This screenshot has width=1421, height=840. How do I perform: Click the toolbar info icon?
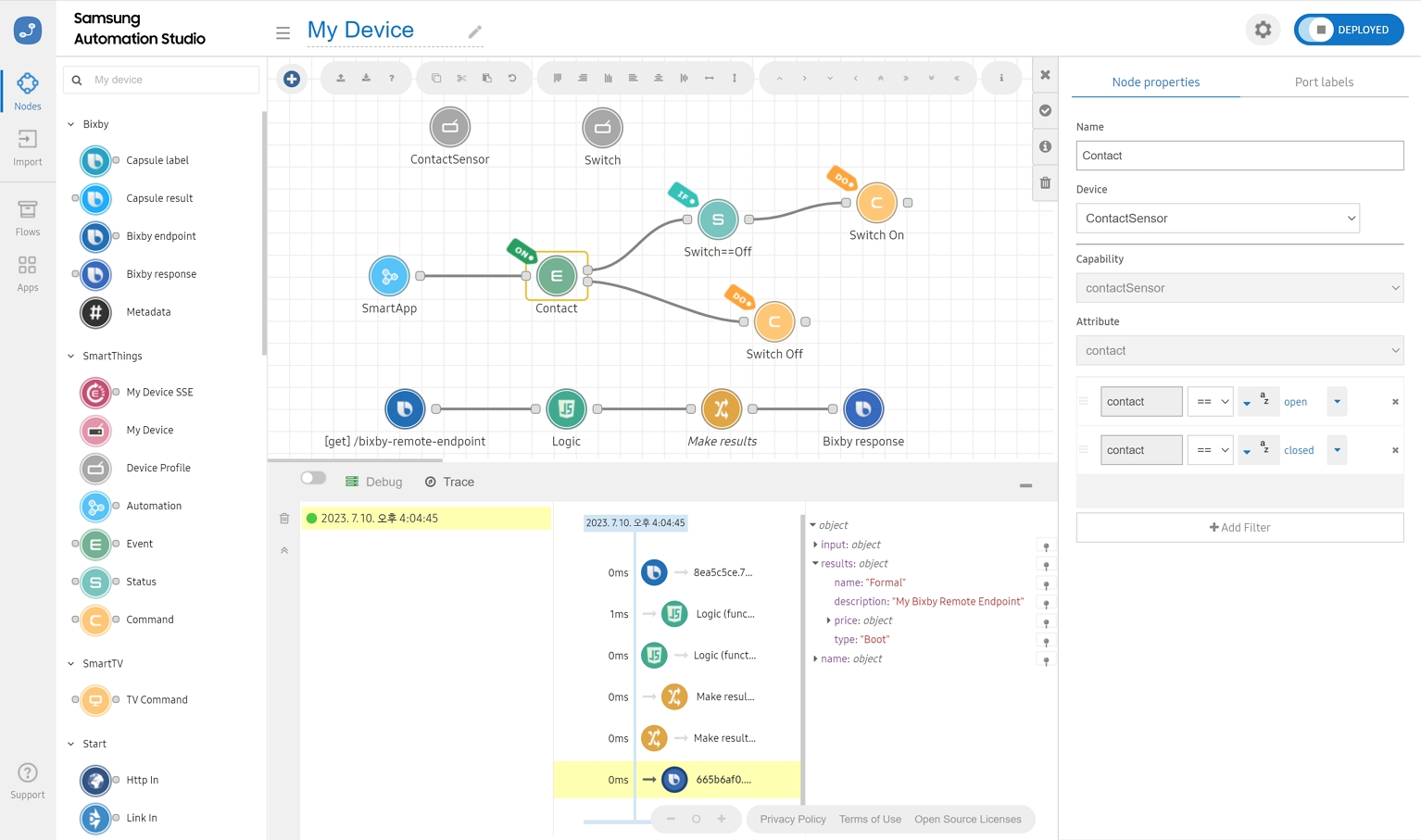pos(1001,78)
